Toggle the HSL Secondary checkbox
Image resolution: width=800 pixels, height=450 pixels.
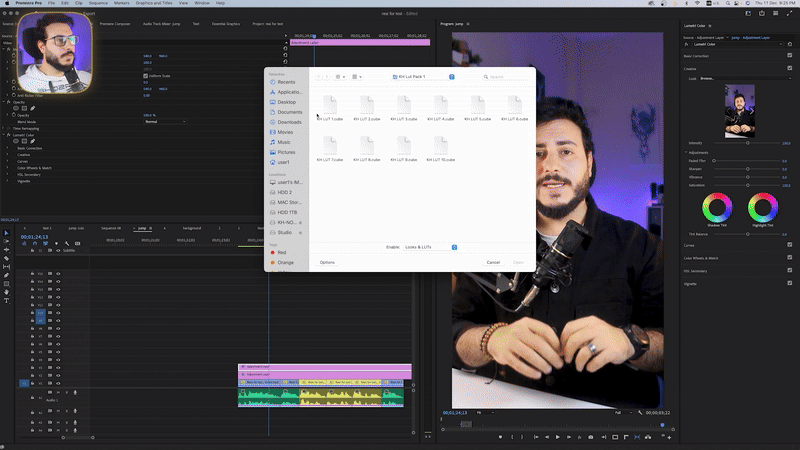pyautogui.click(x=789, y=271)
